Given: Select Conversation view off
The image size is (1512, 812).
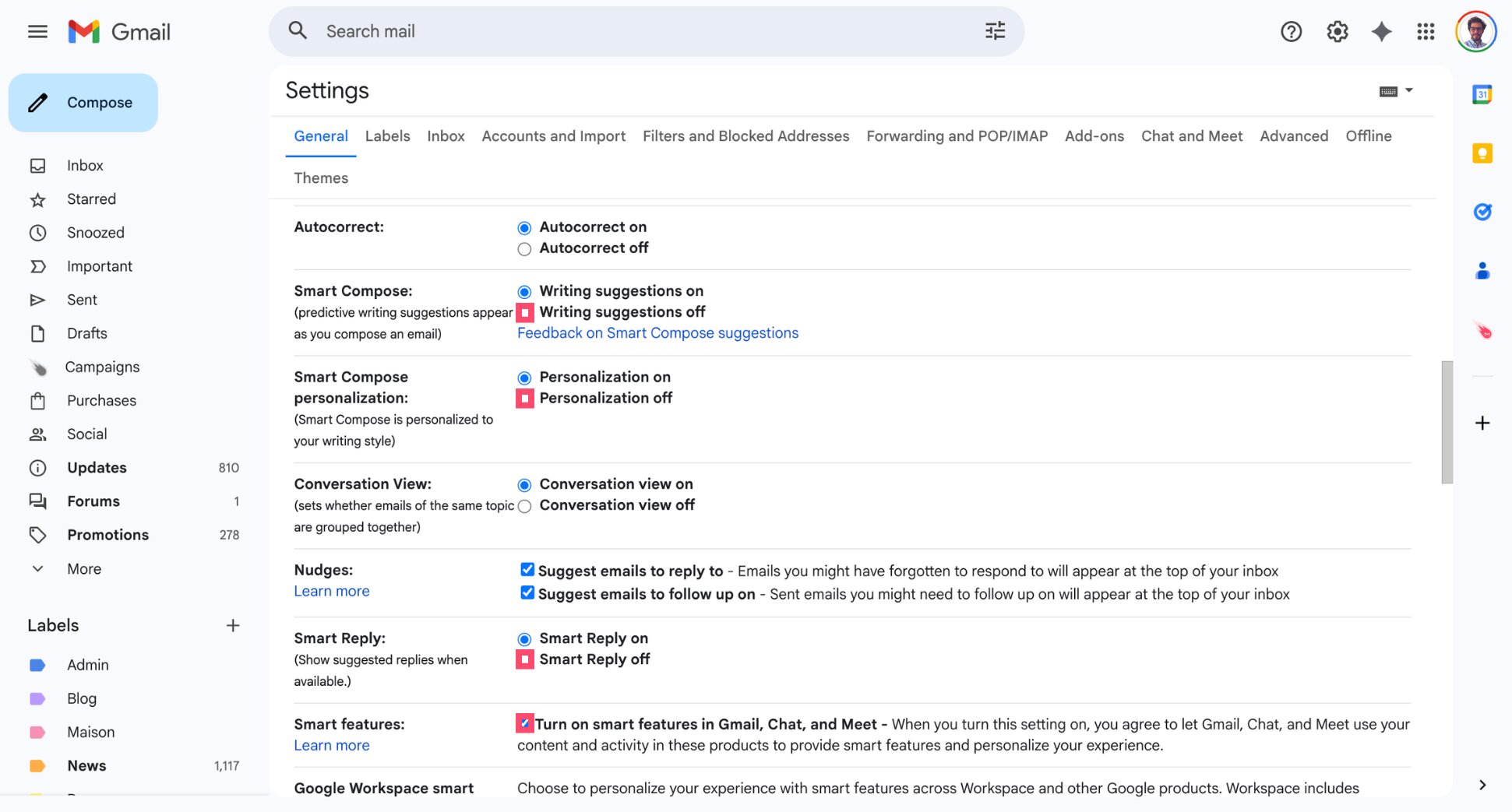Looking at the screenshot, I should point(524,506).
